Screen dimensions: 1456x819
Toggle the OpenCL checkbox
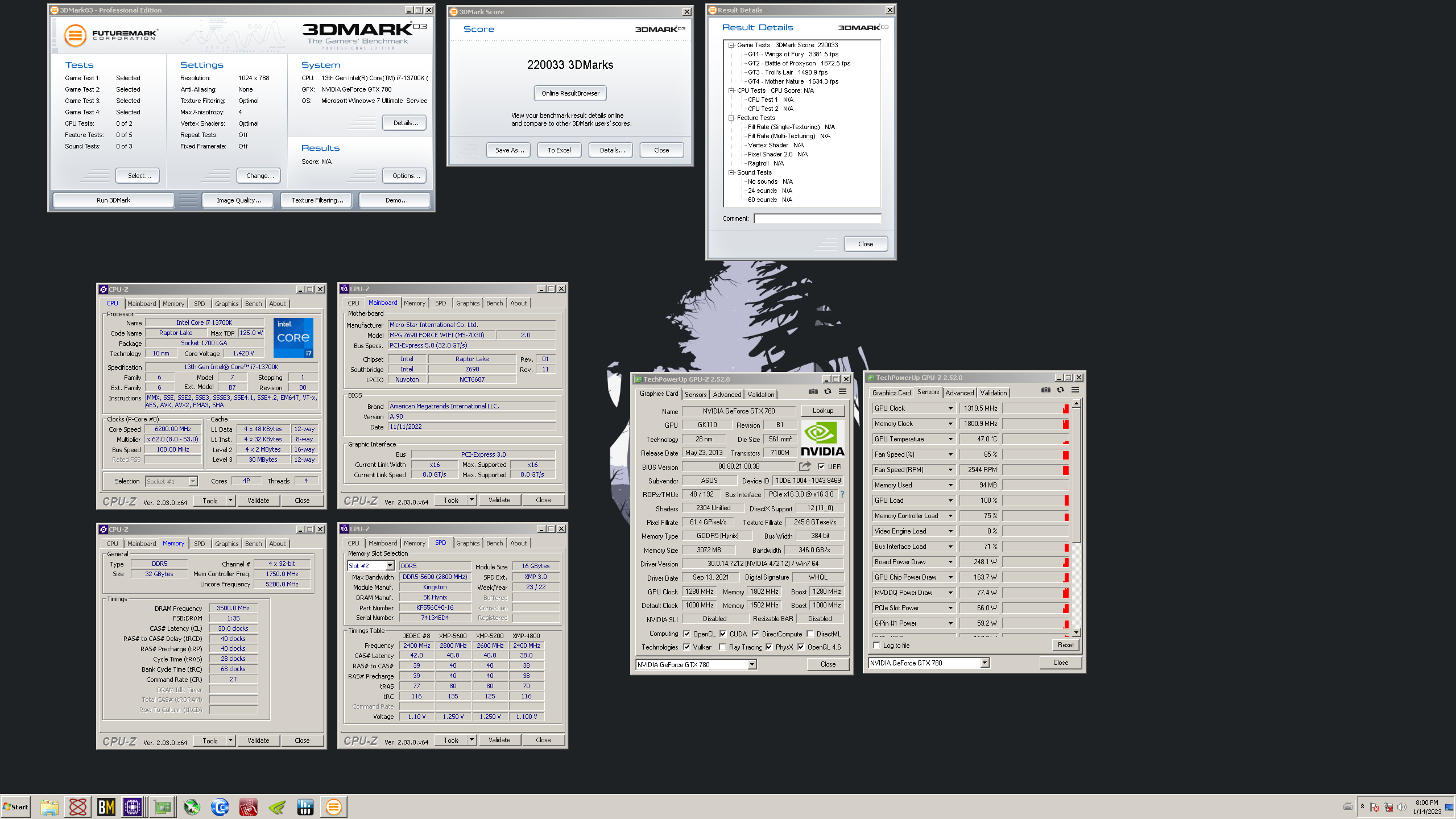pyautogui.click(x=686, y=634)
